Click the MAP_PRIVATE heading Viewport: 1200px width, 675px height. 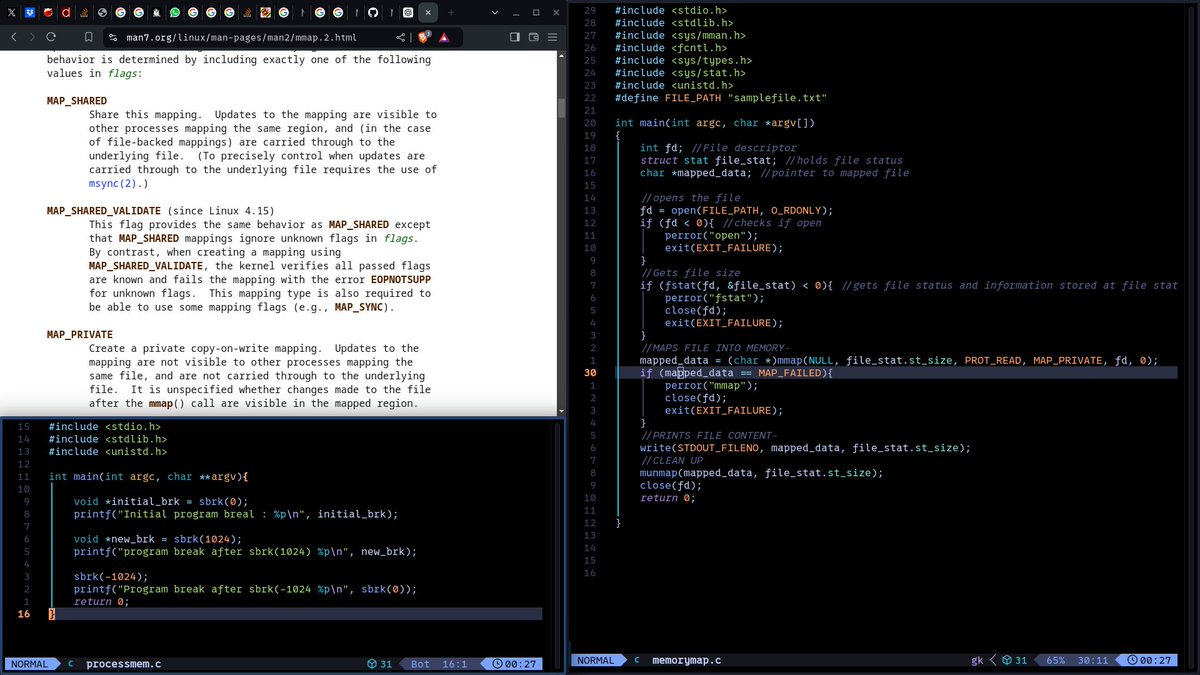pyautogui.click(x=80, y=334)
